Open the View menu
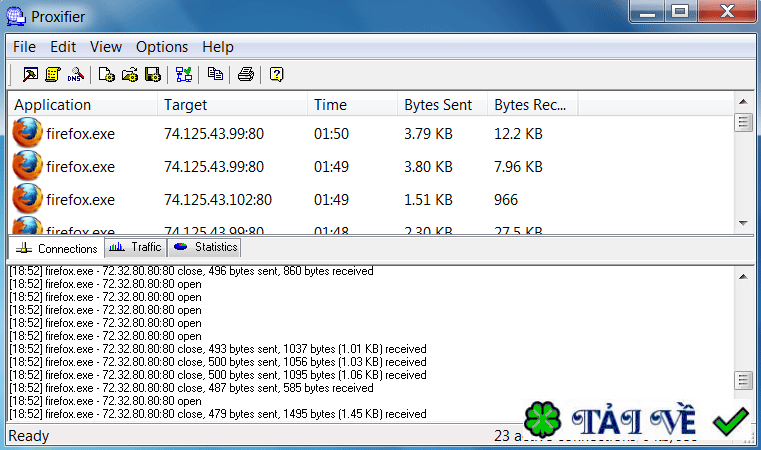 106,47
